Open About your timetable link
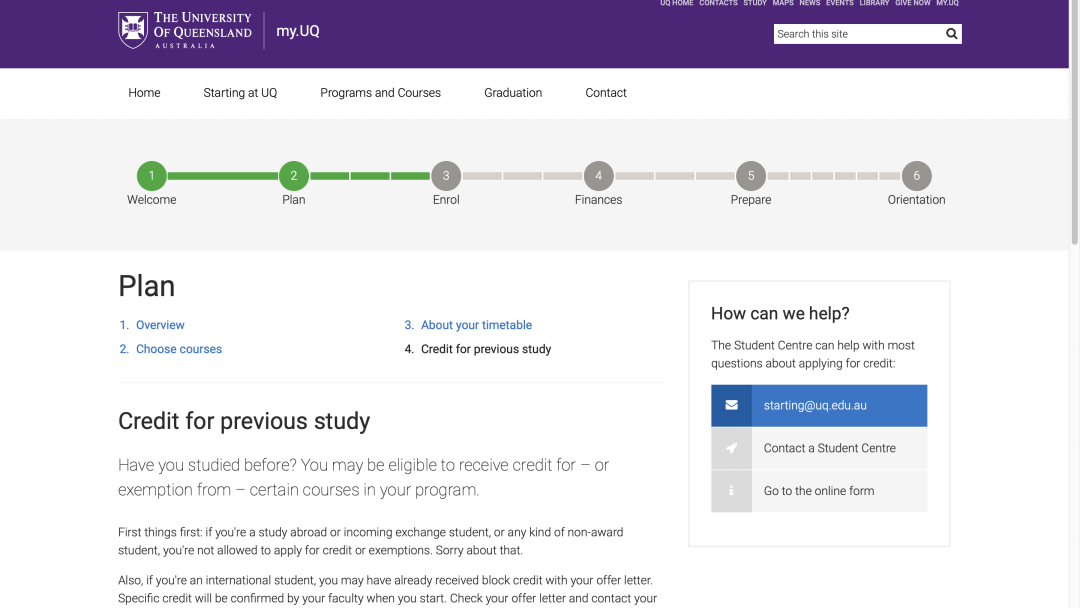This screenshot has height=608, width=1080. pos(477,325)
